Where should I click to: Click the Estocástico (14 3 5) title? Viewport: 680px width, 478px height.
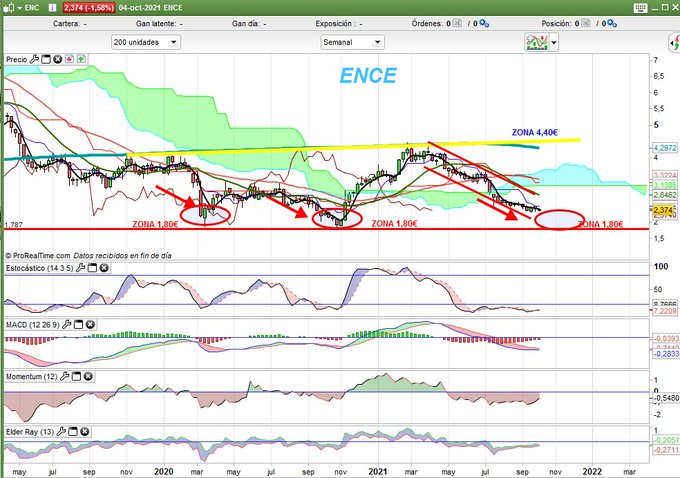pyautogui.click(x=39, y=268)
